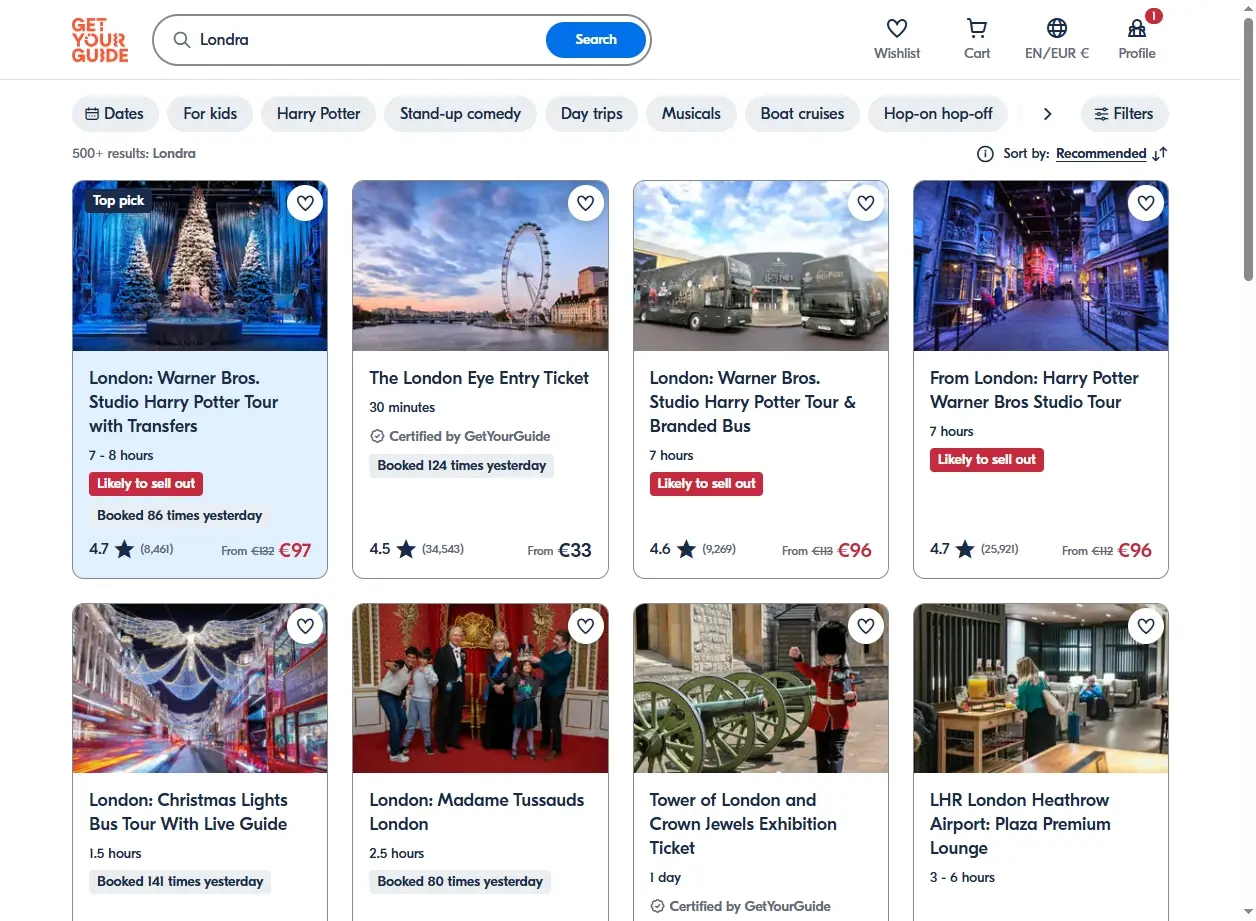Image resolution: width=1256 pixels, height=921 pixels.
Task: Open the Recommended sort dropdown
Action: click(1101, 154)
